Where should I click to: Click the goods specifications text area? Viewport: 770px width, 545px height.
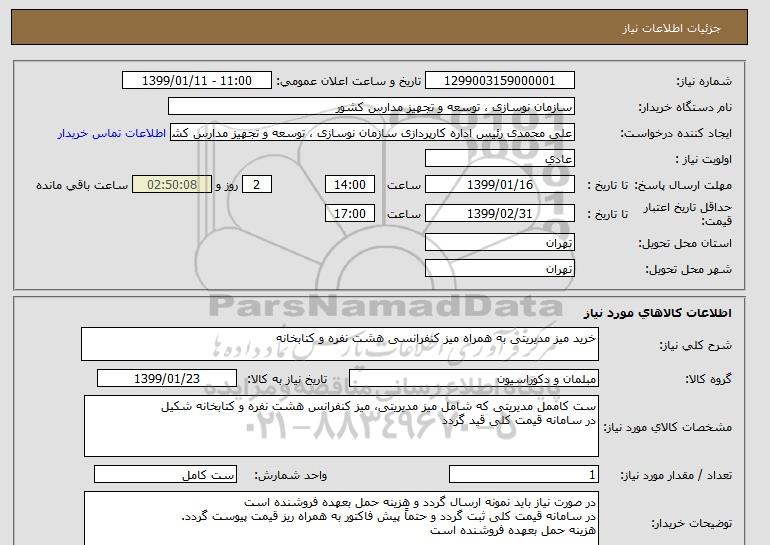click(x=341, y=426)
